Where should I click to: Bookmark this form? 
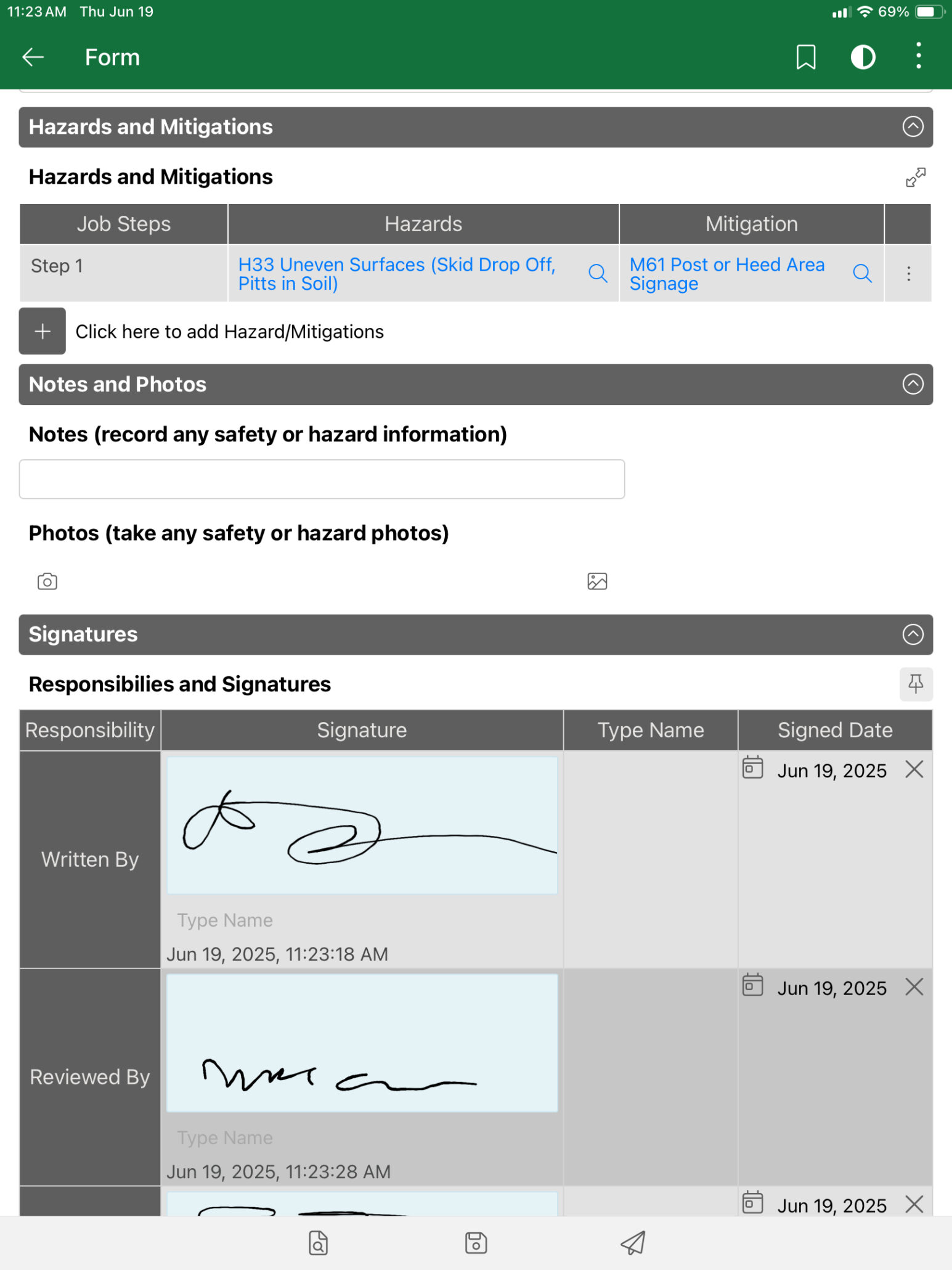[x=805, y=57]
